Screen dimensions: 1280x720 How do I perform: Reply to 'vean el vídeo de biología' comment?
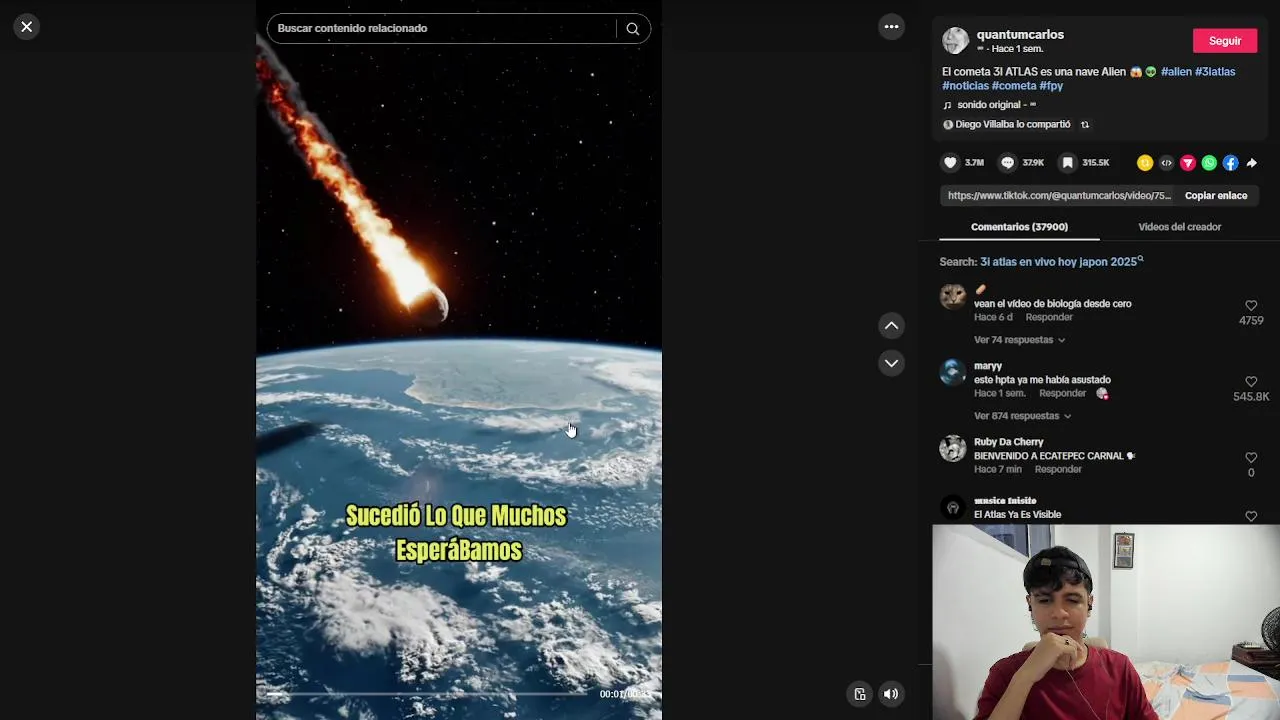[x=1049, y=318]
